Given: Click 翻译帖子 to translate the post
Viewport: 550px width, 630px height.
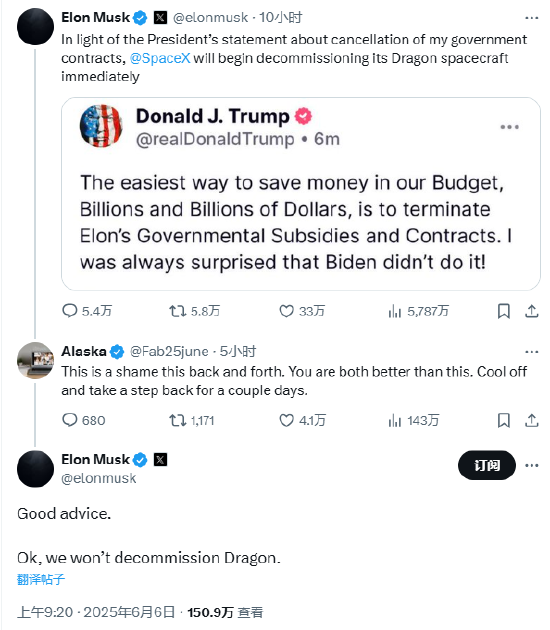Looking at the screenshot, I should coord(41,579).
